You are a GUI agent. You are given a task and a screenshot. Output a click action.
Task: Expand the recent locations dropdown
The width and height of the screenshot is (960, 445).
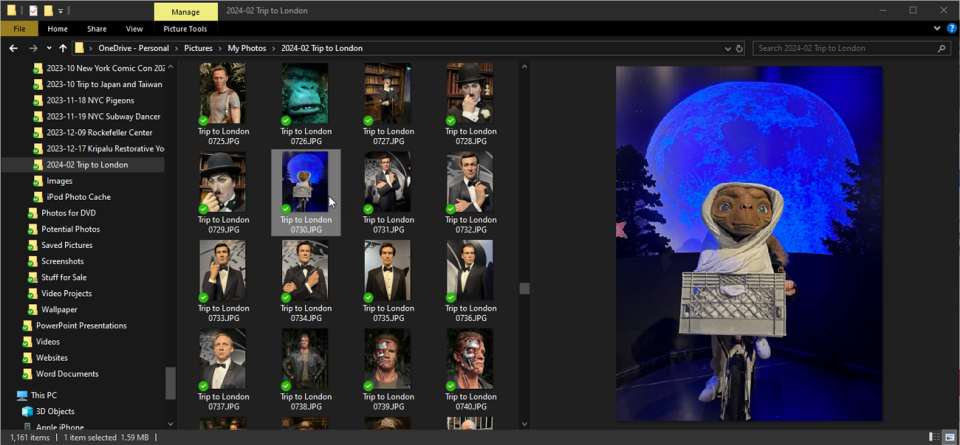(48, 48)
